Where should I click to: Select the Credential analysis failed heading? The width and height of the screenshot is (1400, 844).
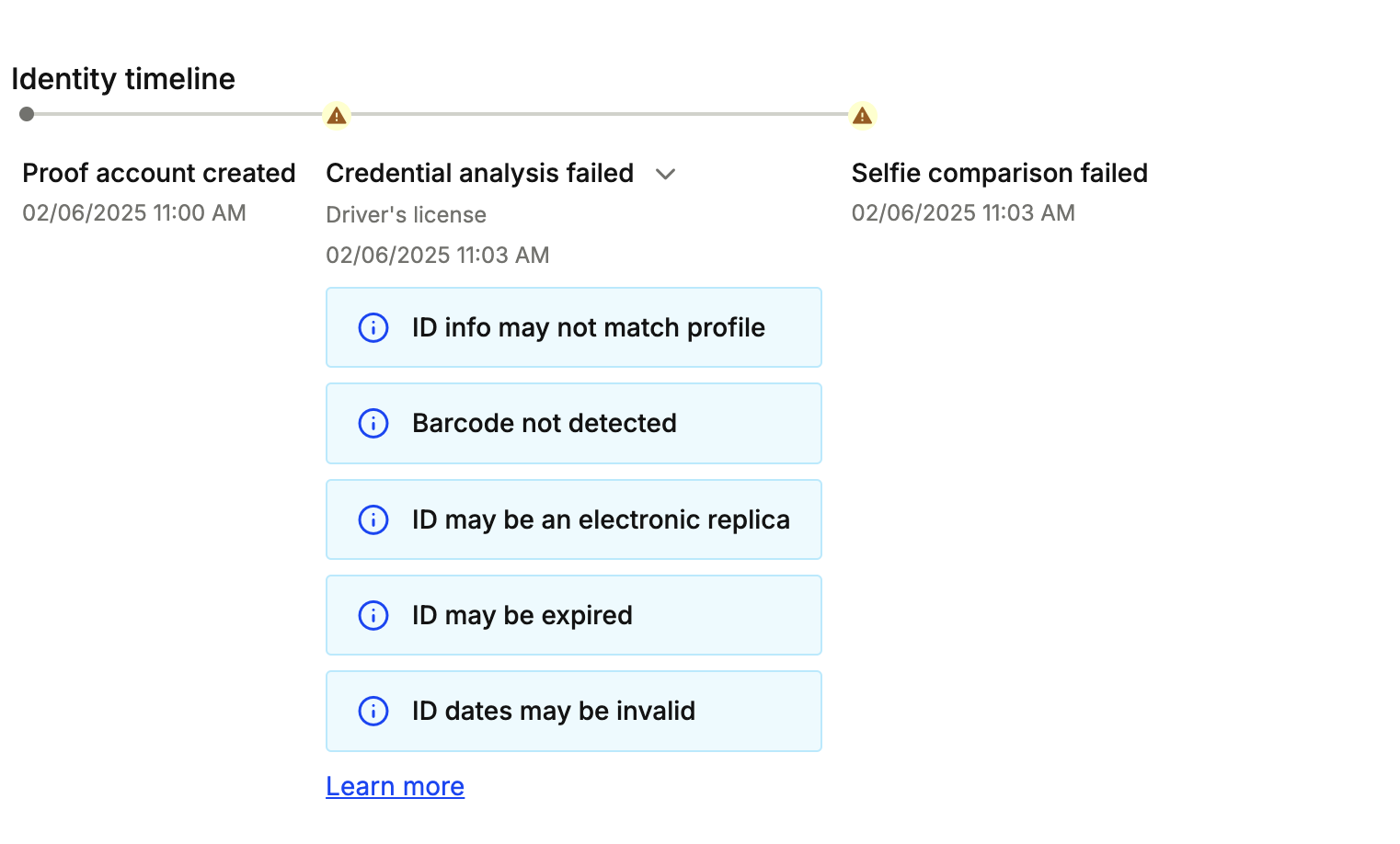(x=479, y=173)
